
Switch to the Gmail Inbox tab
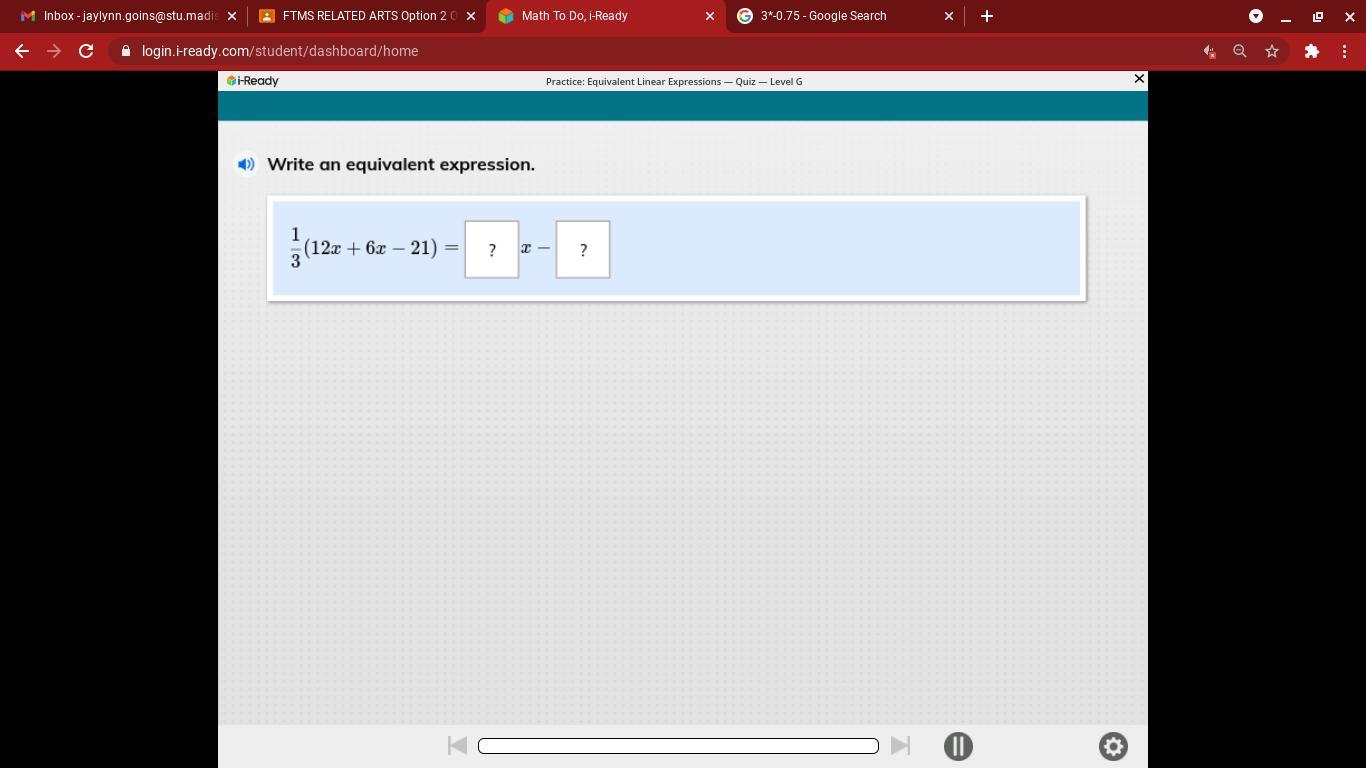[x=120, y=16]
